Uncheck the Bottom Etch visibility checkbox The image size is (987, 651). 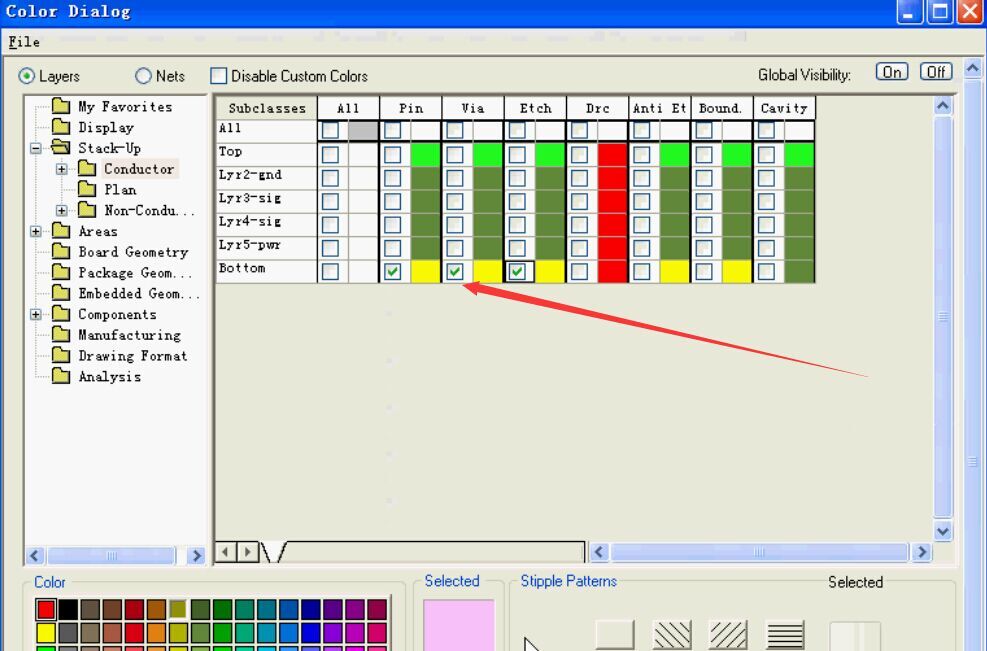(x=517, y=271)
